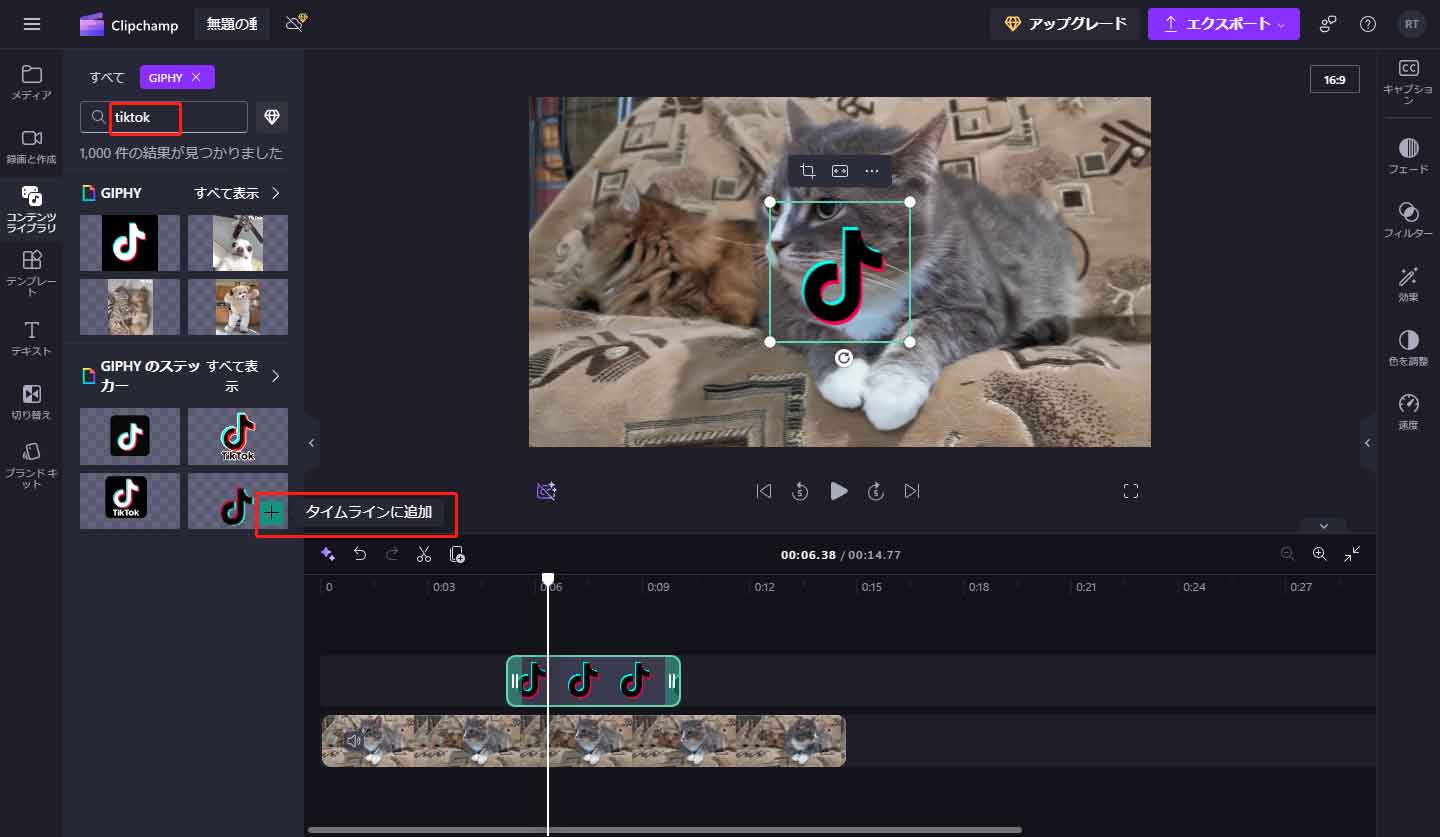Click the アップグレード upgrade button

click(x=1066, y=24)
